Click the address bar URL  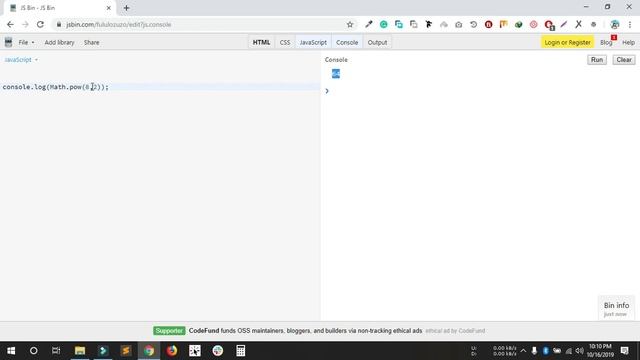pyautogui.click(x=118, y=24)
